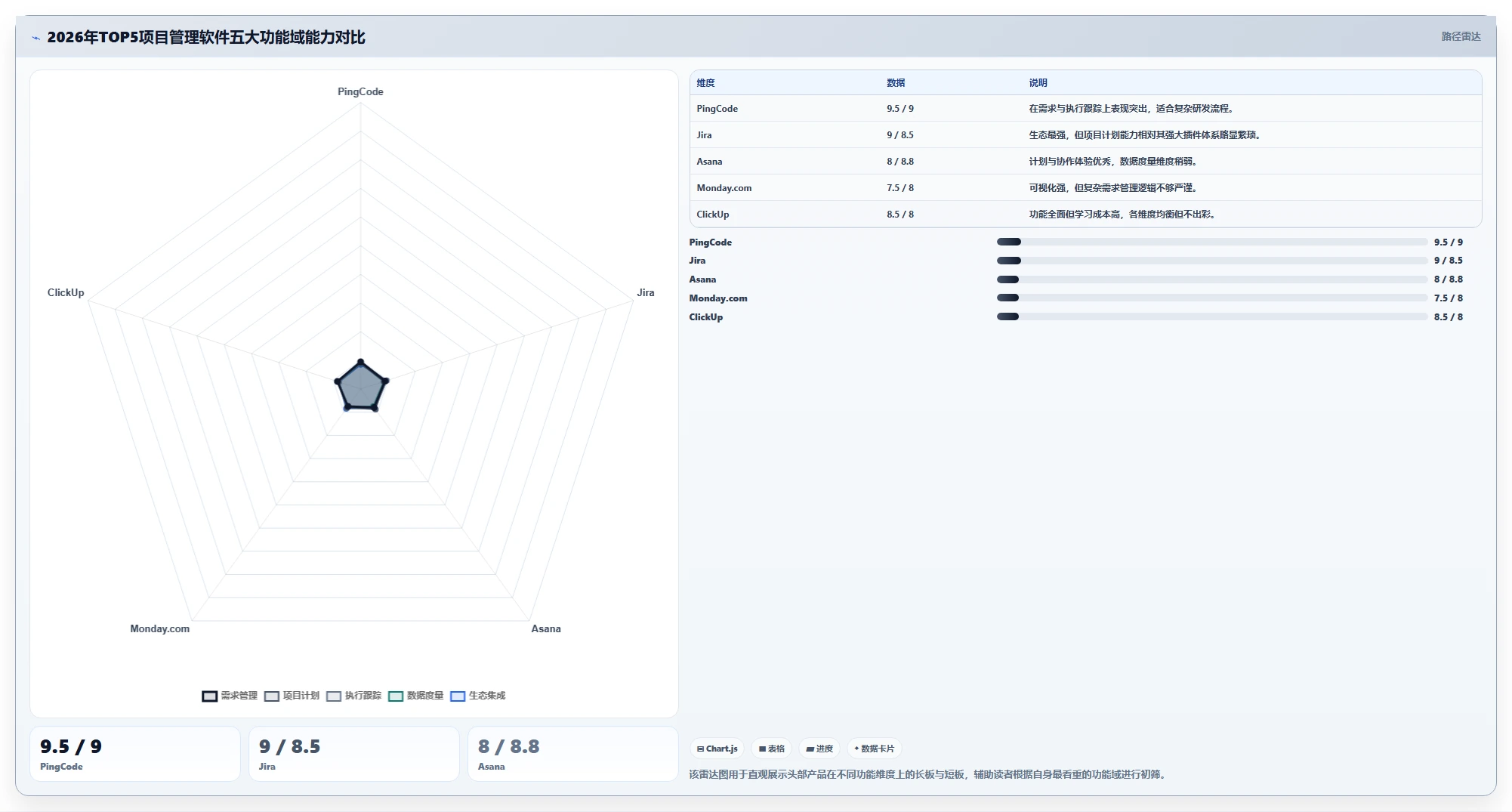Click the ClickUp progress bar
The width and height of the screenshot is (1512, 812).
1212,317
